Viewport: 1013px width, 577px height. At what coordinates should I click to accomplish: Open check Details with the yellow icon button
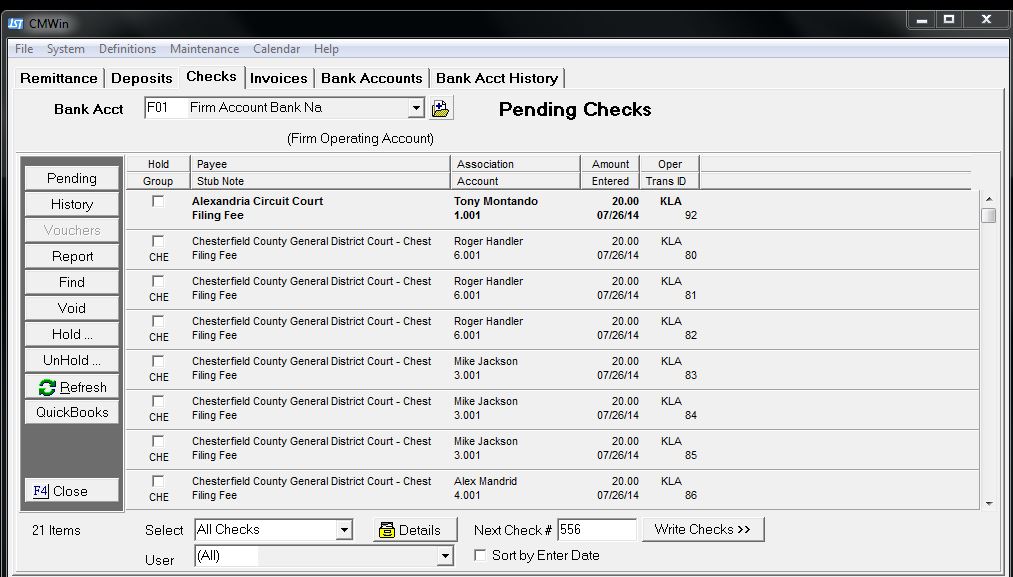[x=415, y=530]
